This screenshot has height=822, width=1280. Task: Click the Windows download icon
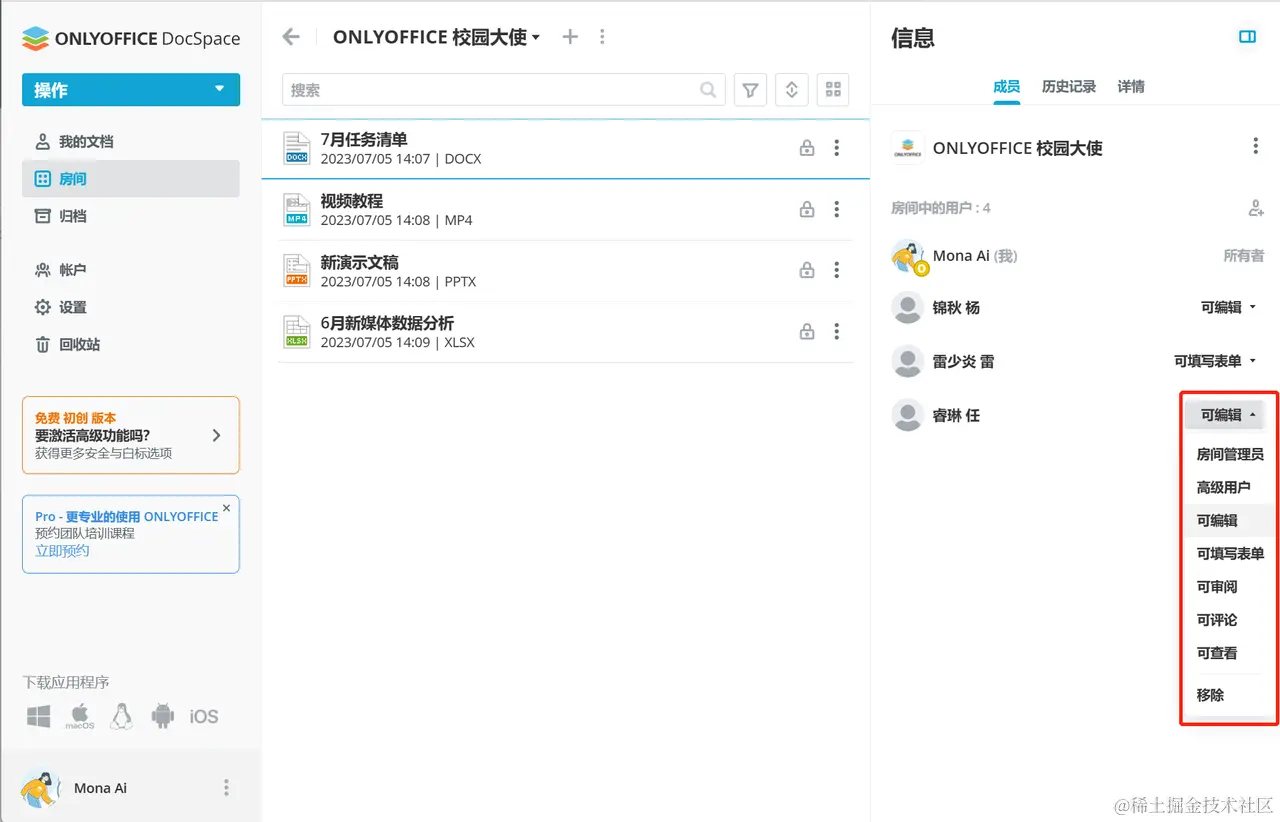click(39, 716)
